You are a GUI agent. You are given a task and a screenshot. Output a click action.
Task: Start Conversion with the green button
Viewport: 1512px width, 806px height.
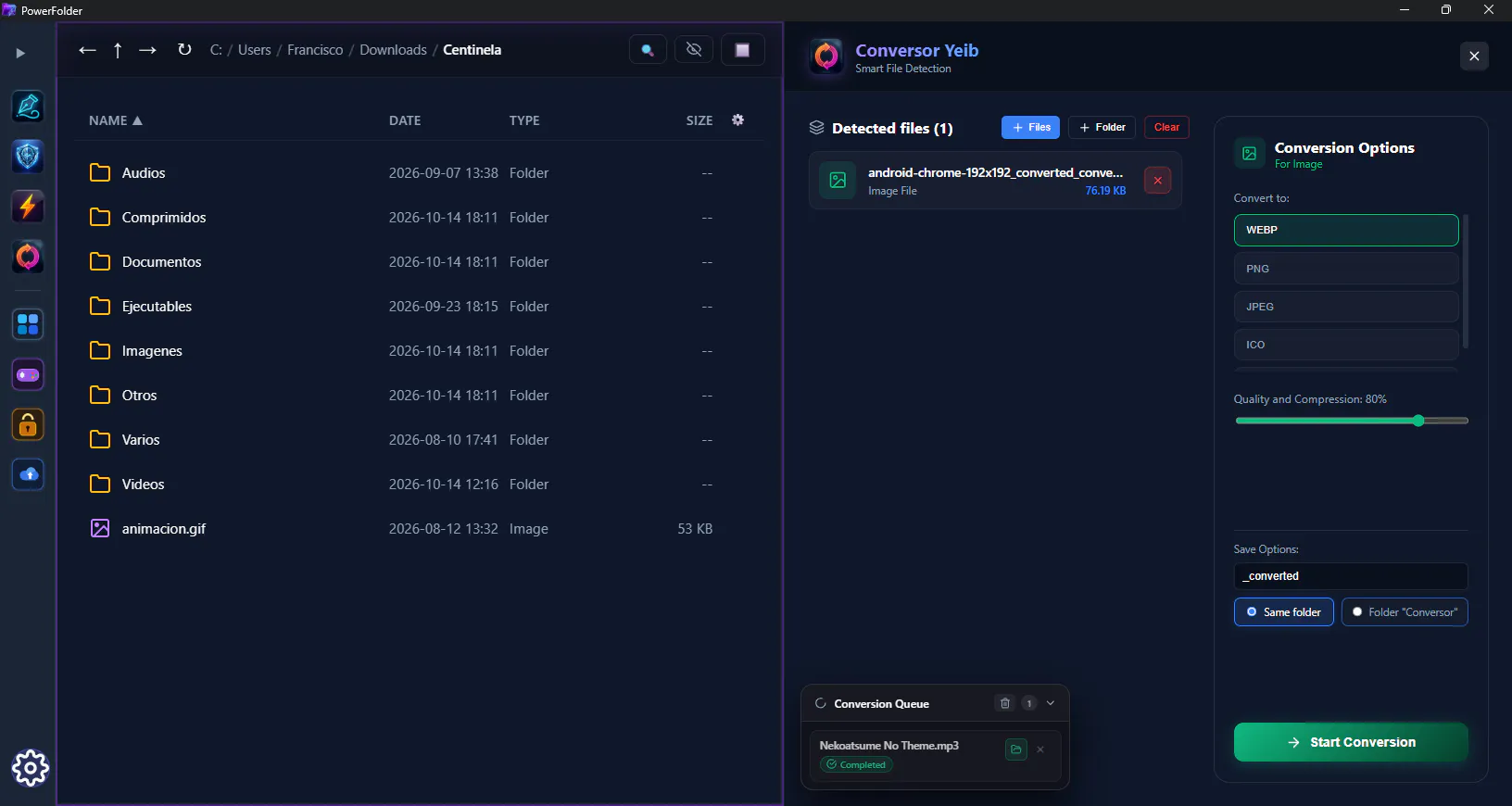pyautogui.click(x=1351, y=742)
